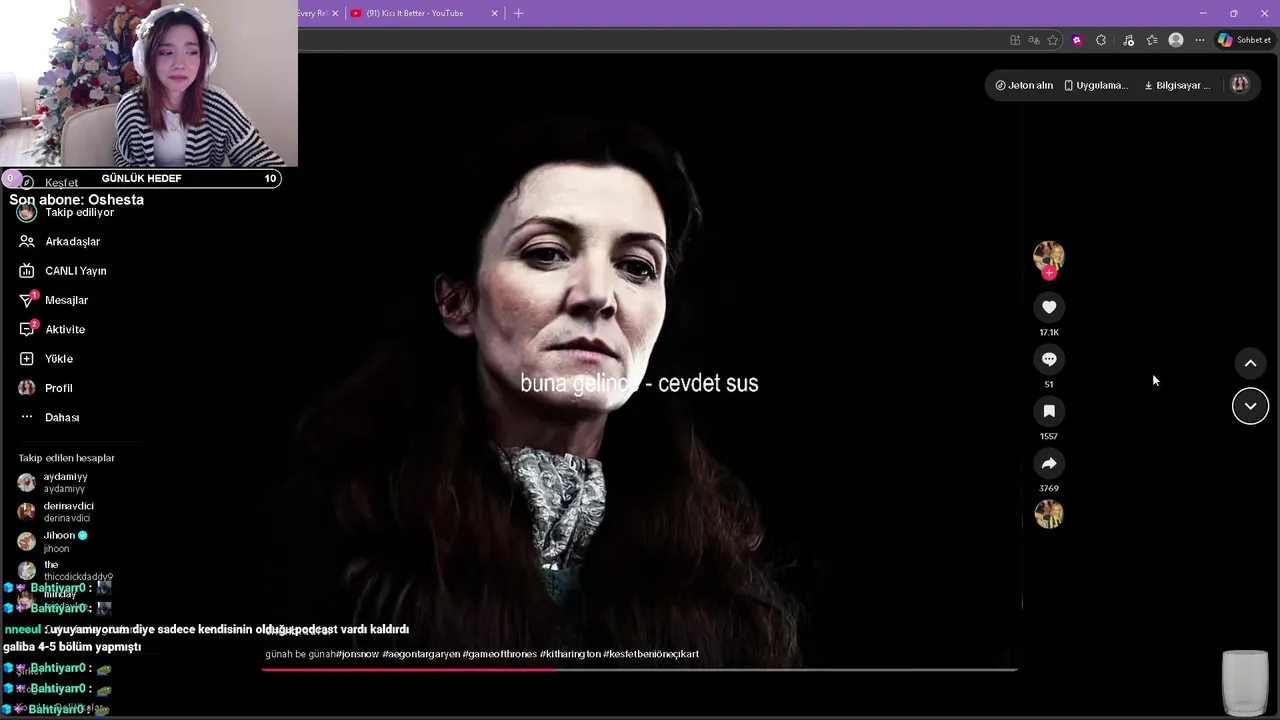Click hashtag #gameofthrones in caption

(x=500, y=654)
